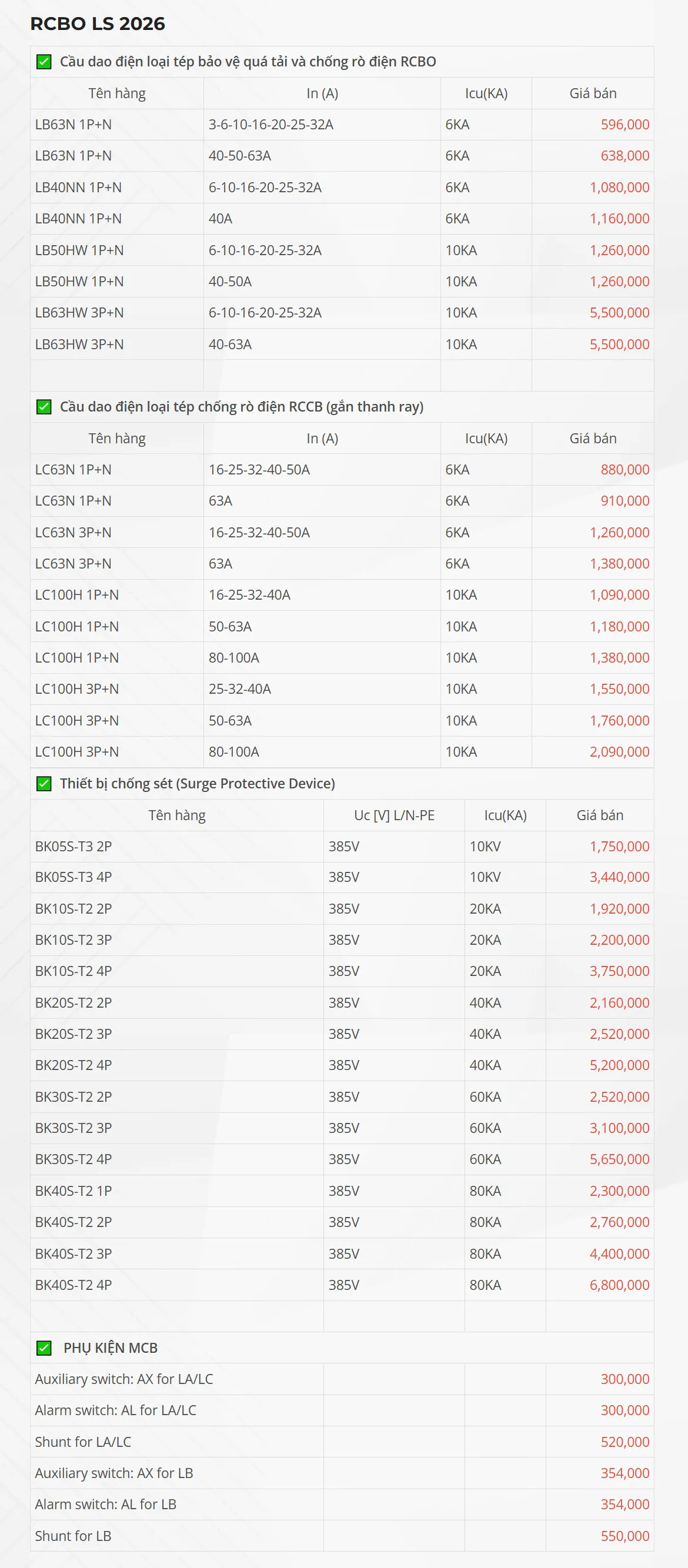688x1568 pixels.
Task: Click the green check icon beside PHỤ KIỆN MCB
Action: click(44, 1348)
